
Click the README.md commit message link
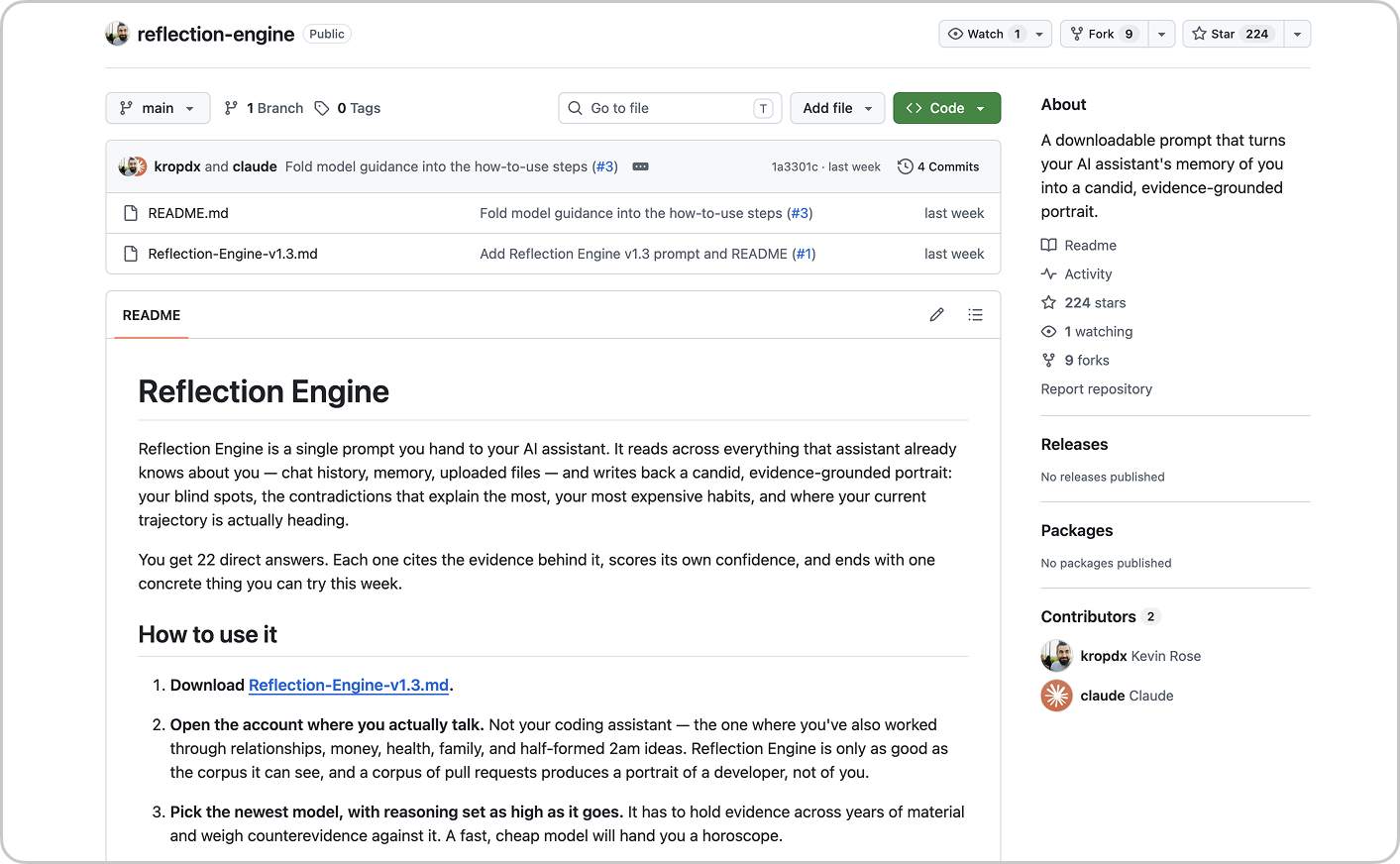point(631,213)
